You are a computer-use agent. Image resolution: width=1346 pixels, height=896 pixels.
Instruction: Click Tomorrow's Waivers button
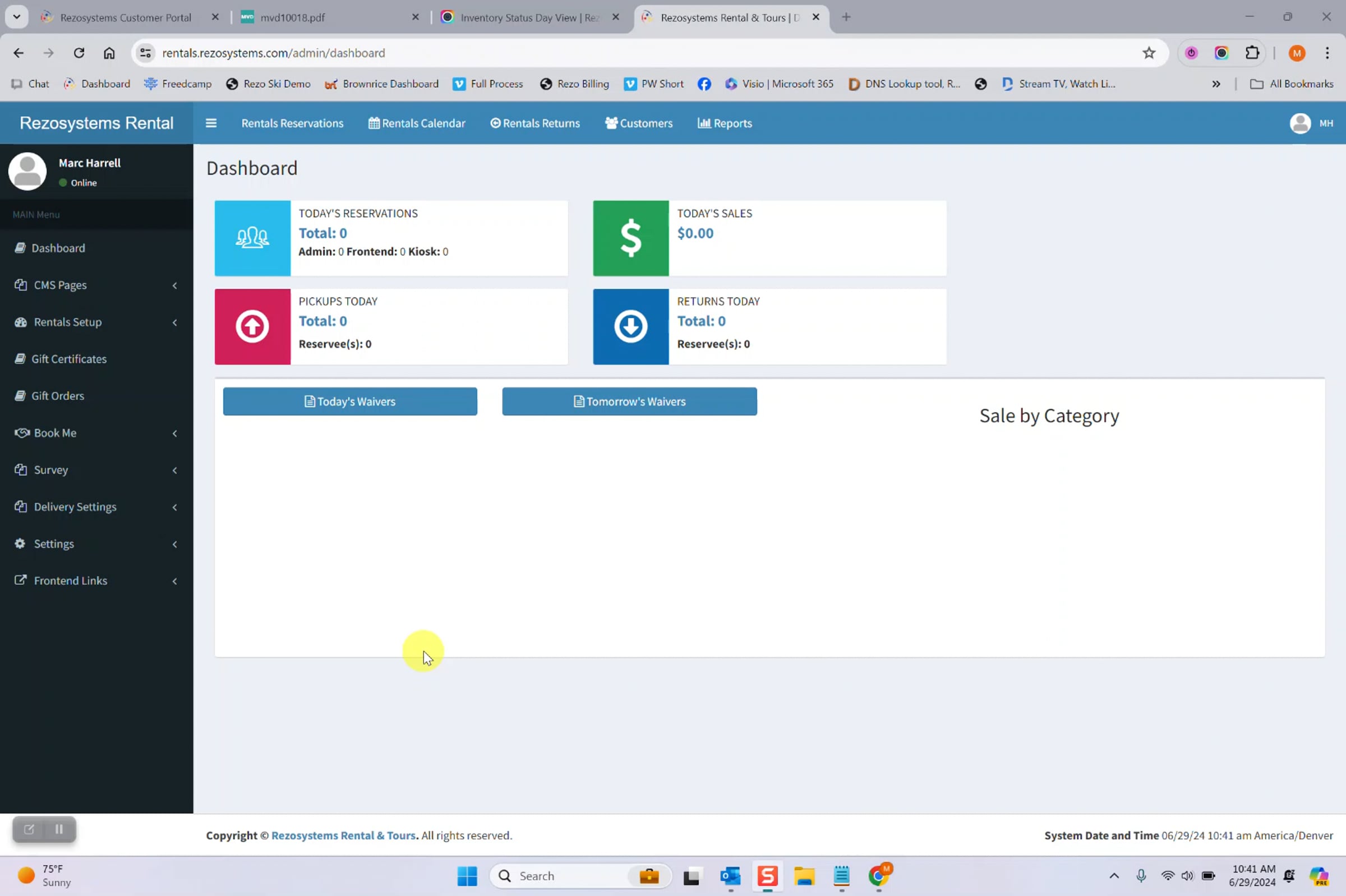pos(629,401)
